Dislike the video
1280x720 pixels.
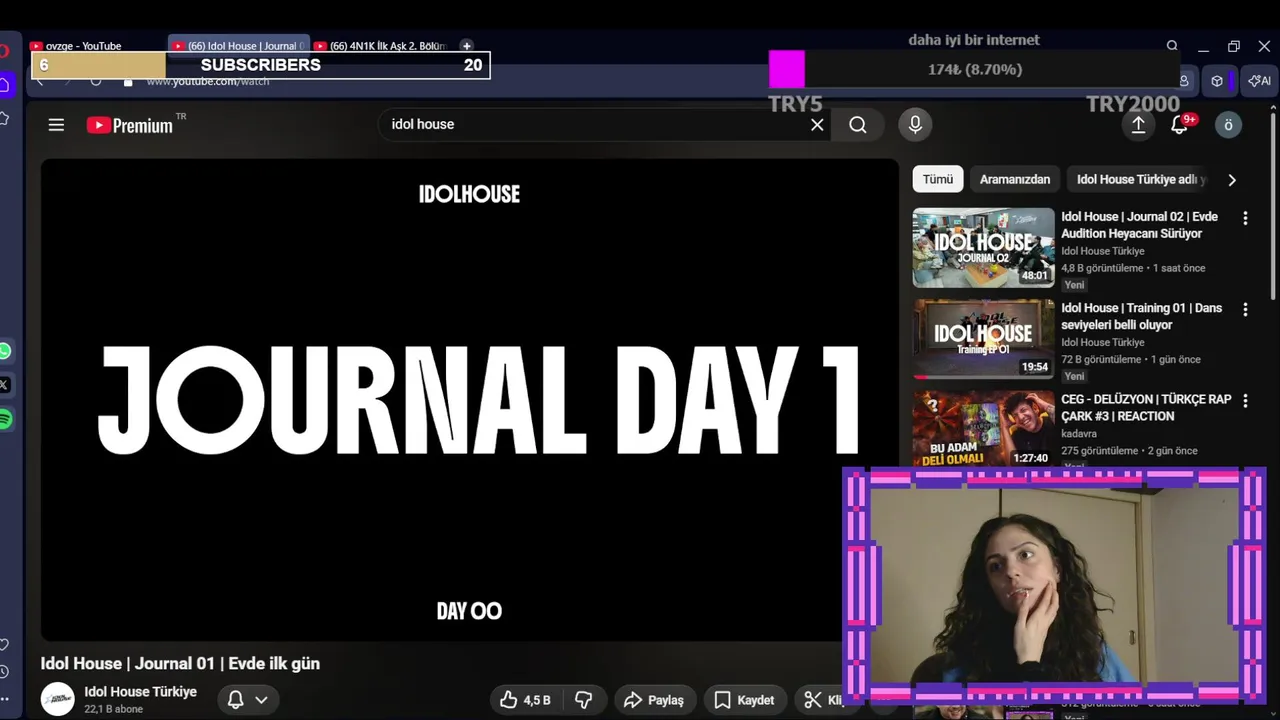coord(584,700)
